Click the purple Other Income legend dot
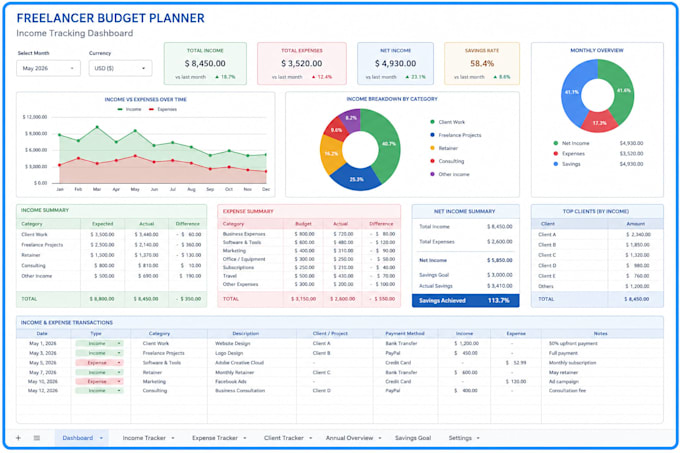The width and height of the screenshot is (680, 453). tap(432, 174)
